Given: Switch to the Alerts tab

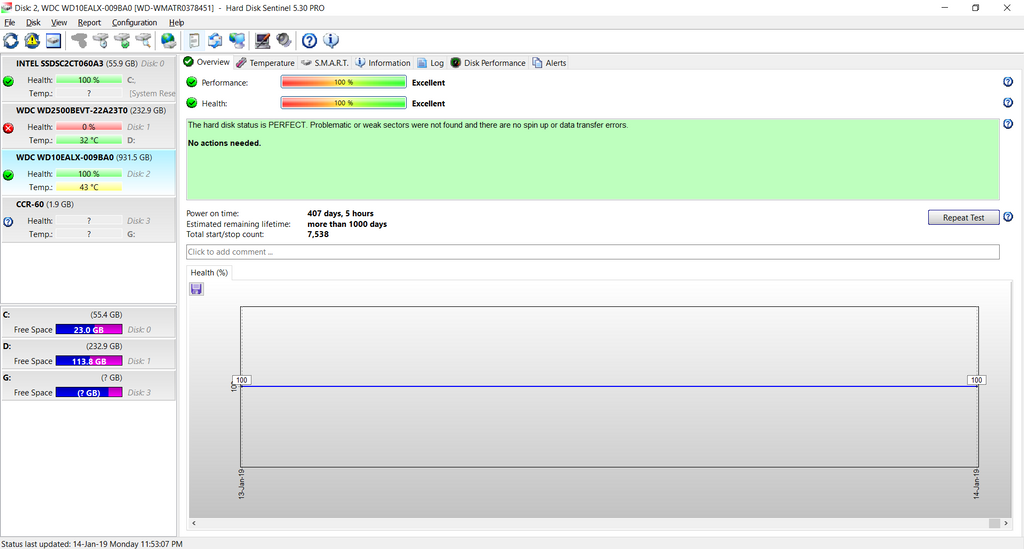Looking at the screenshot, I should (549, 63).
